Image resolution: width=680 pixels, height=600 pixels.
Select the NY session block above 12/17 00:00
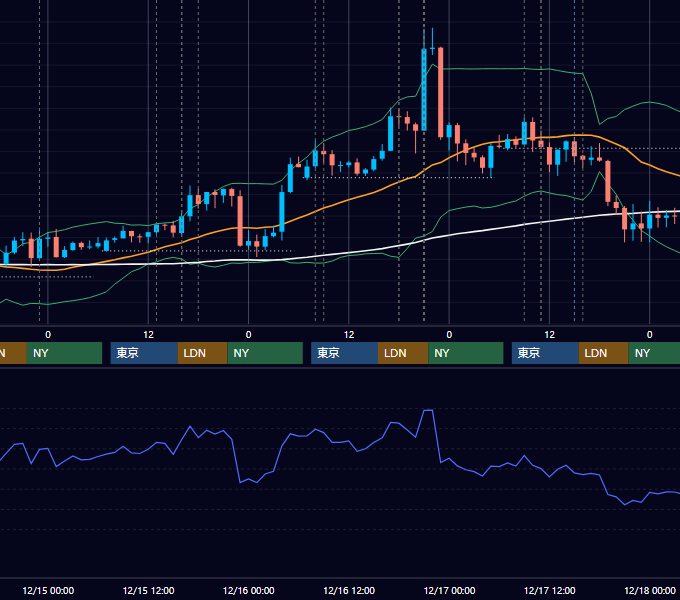point(466,353)
